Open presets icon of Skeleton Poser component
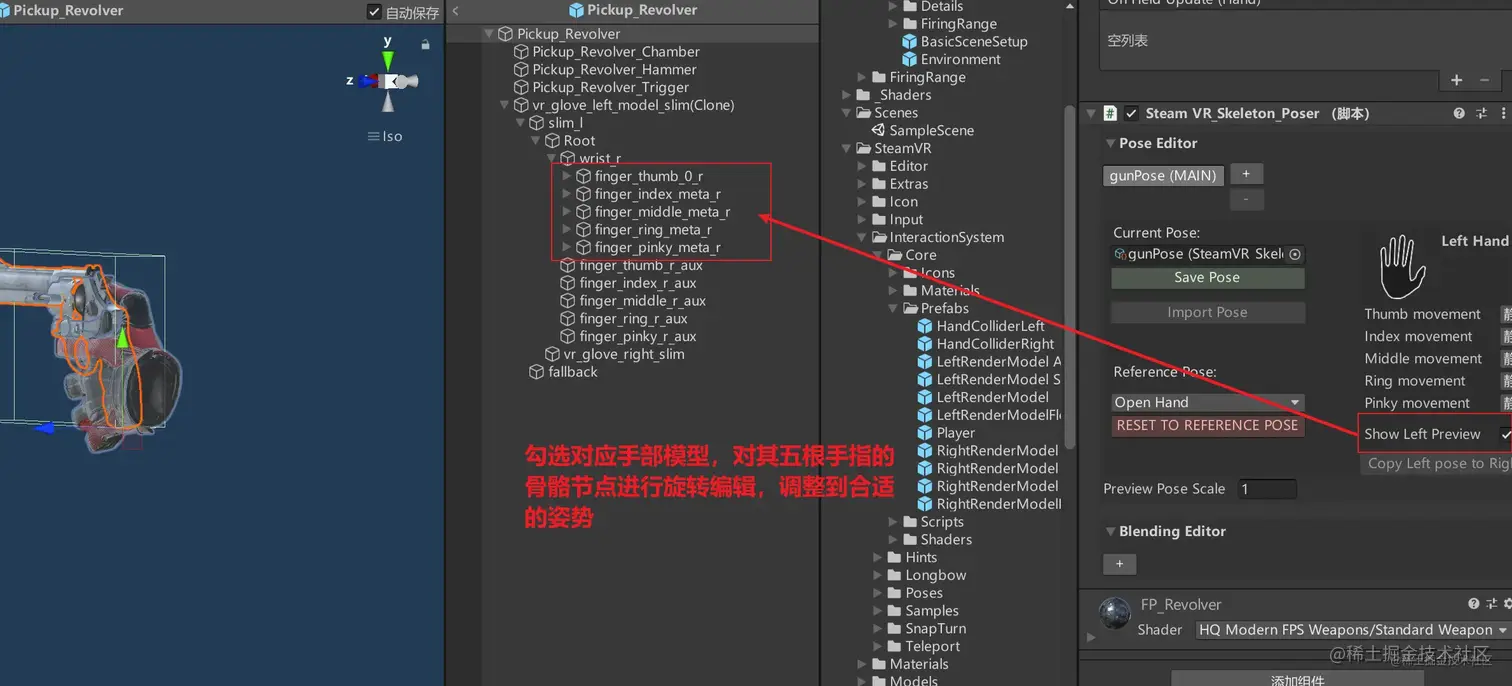This screenshot has height=686, width=1512. 1481,114
